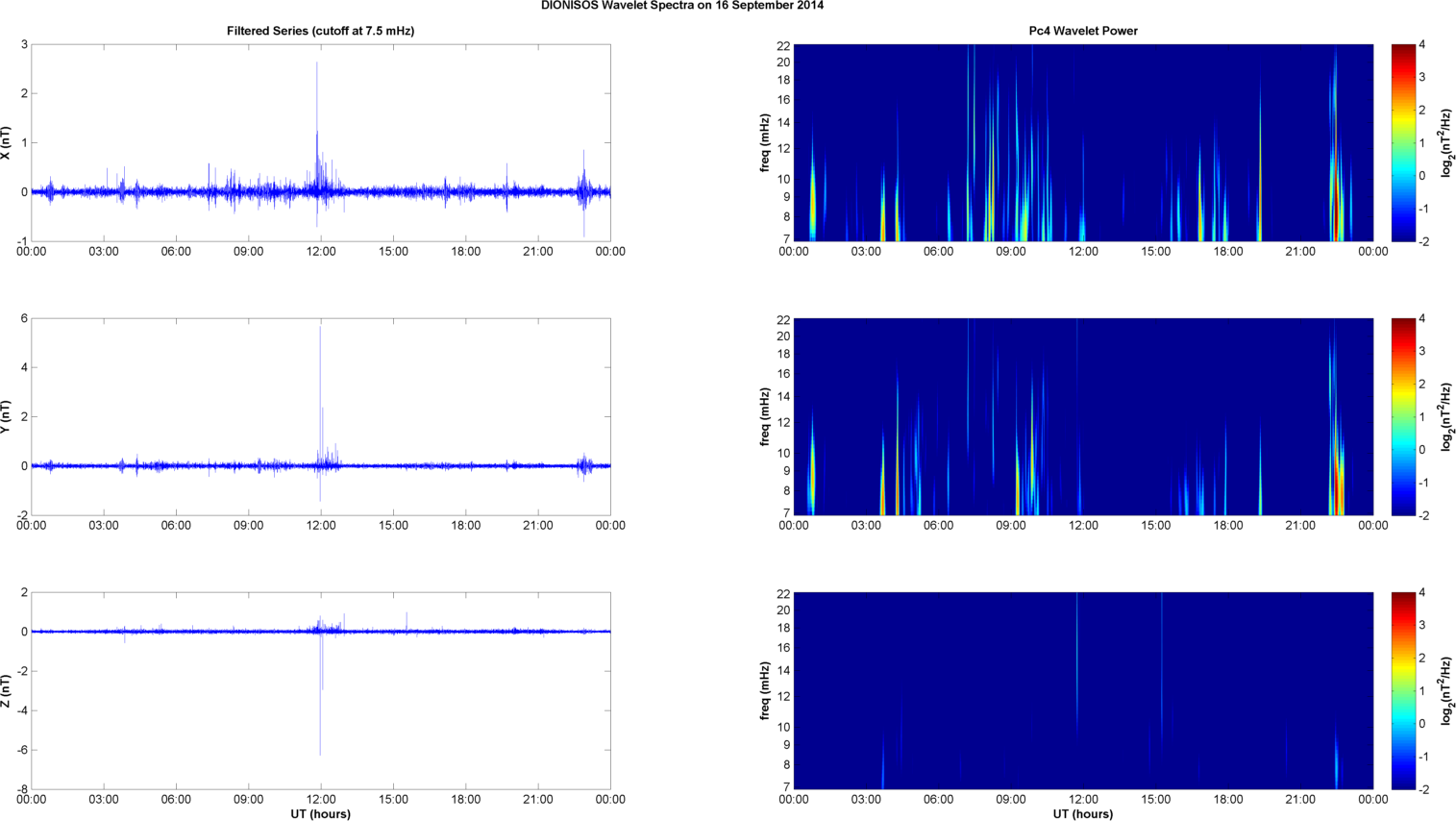1456x821 pixels.
Task: Click the X series burst near 23:00
Action: pos(583,190)
